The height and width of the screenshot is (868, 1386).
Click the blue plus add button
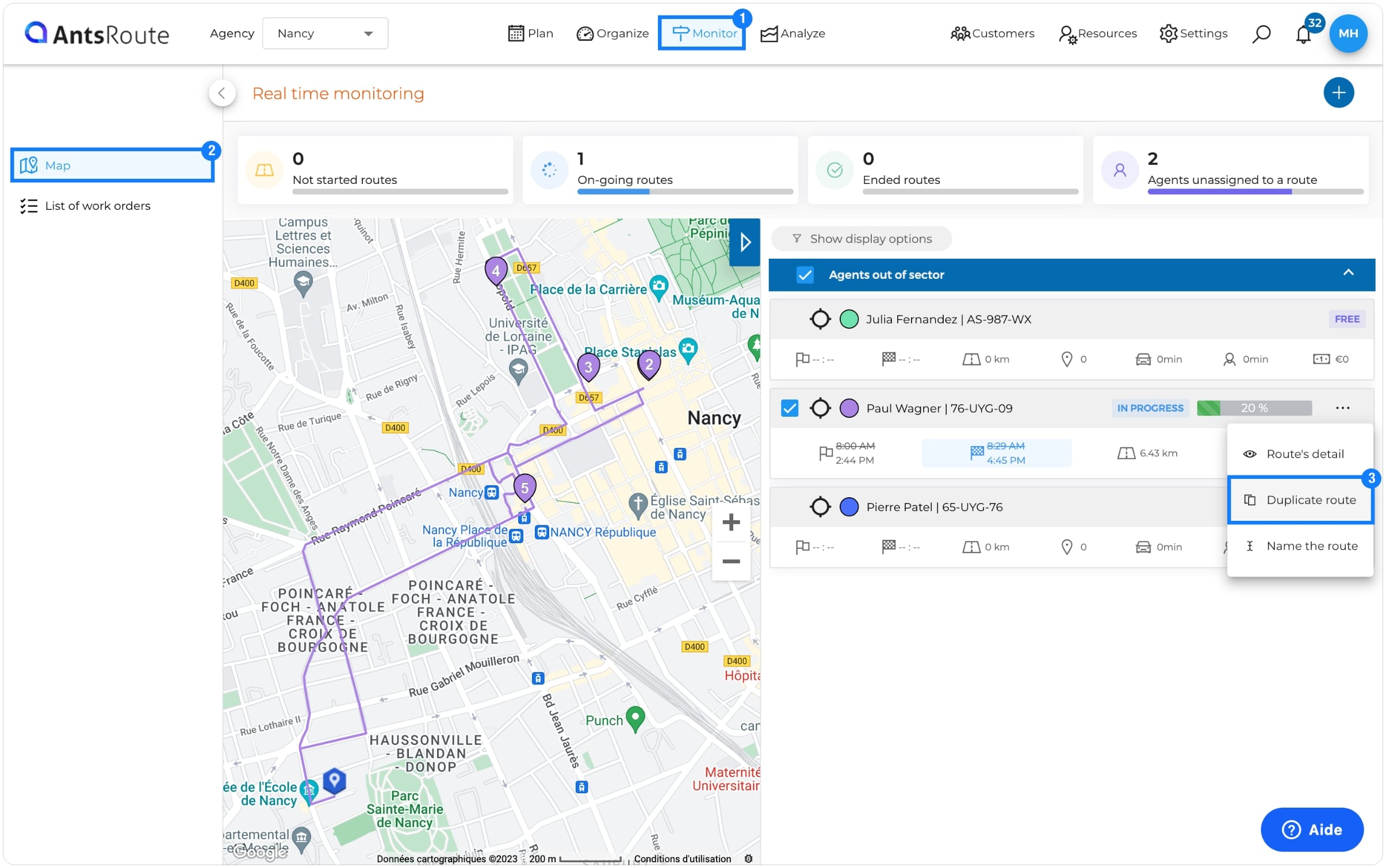pyautogui.click(x=1338, y=93)
